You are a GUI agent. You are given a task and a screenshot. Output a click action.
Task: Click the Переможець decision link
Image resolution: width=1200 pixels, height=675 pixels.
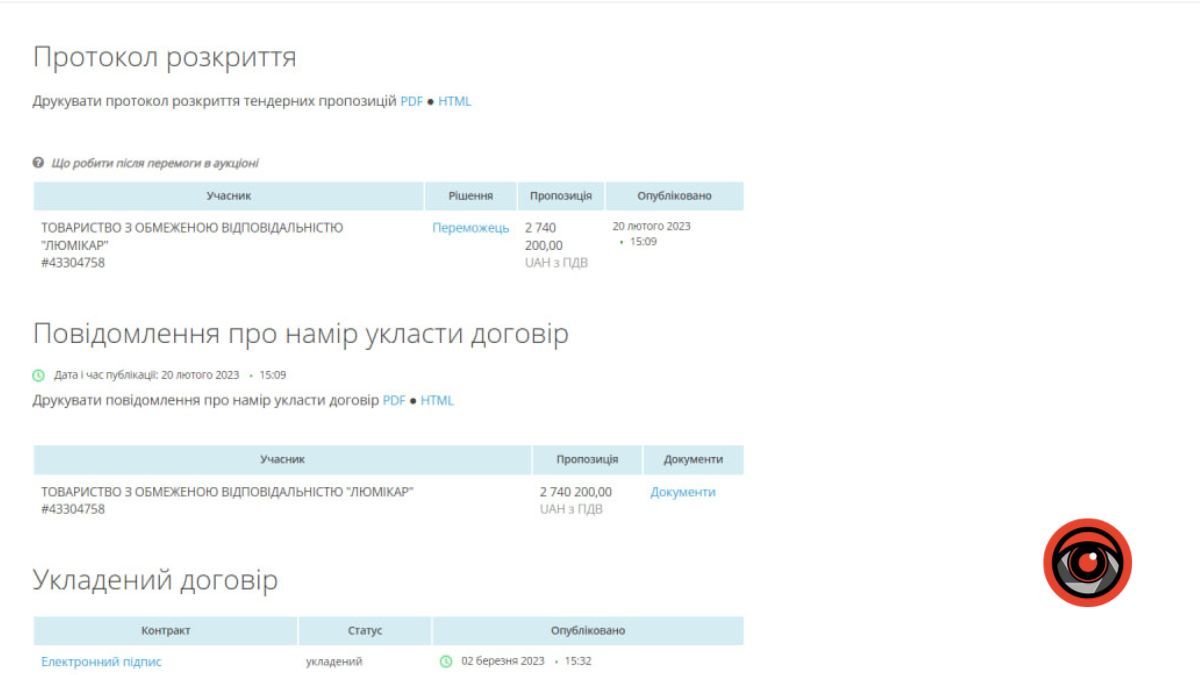472,226
